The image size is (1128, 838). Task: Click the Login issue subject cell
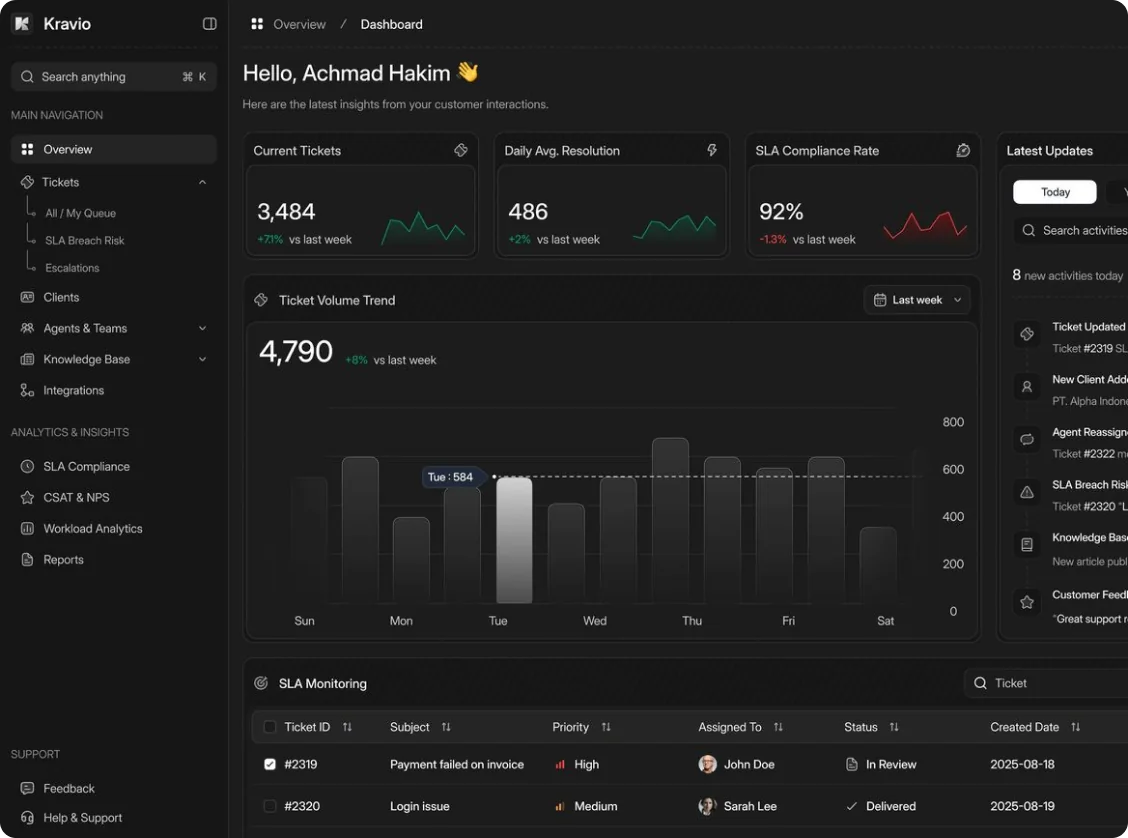coord(419,806)
